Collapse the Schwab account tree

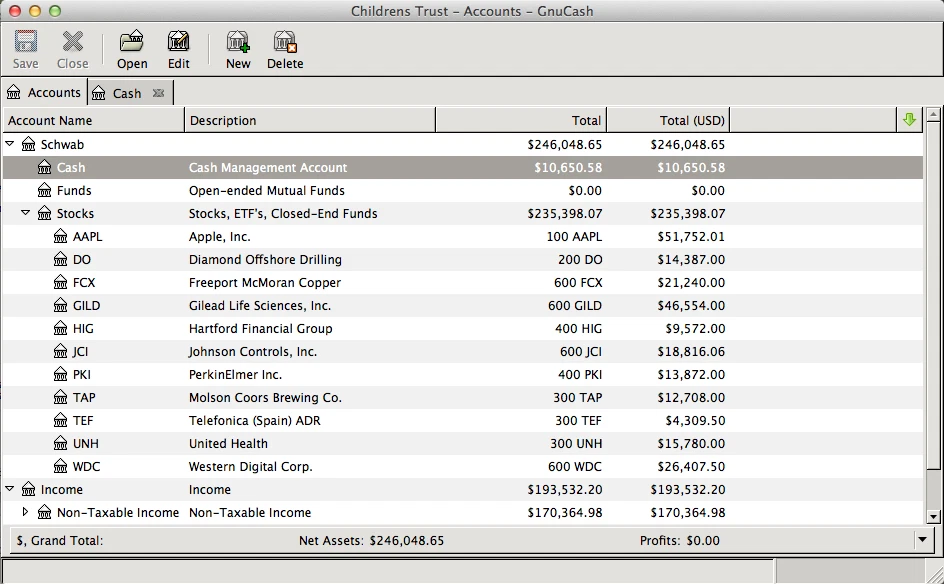pos(10,144)
